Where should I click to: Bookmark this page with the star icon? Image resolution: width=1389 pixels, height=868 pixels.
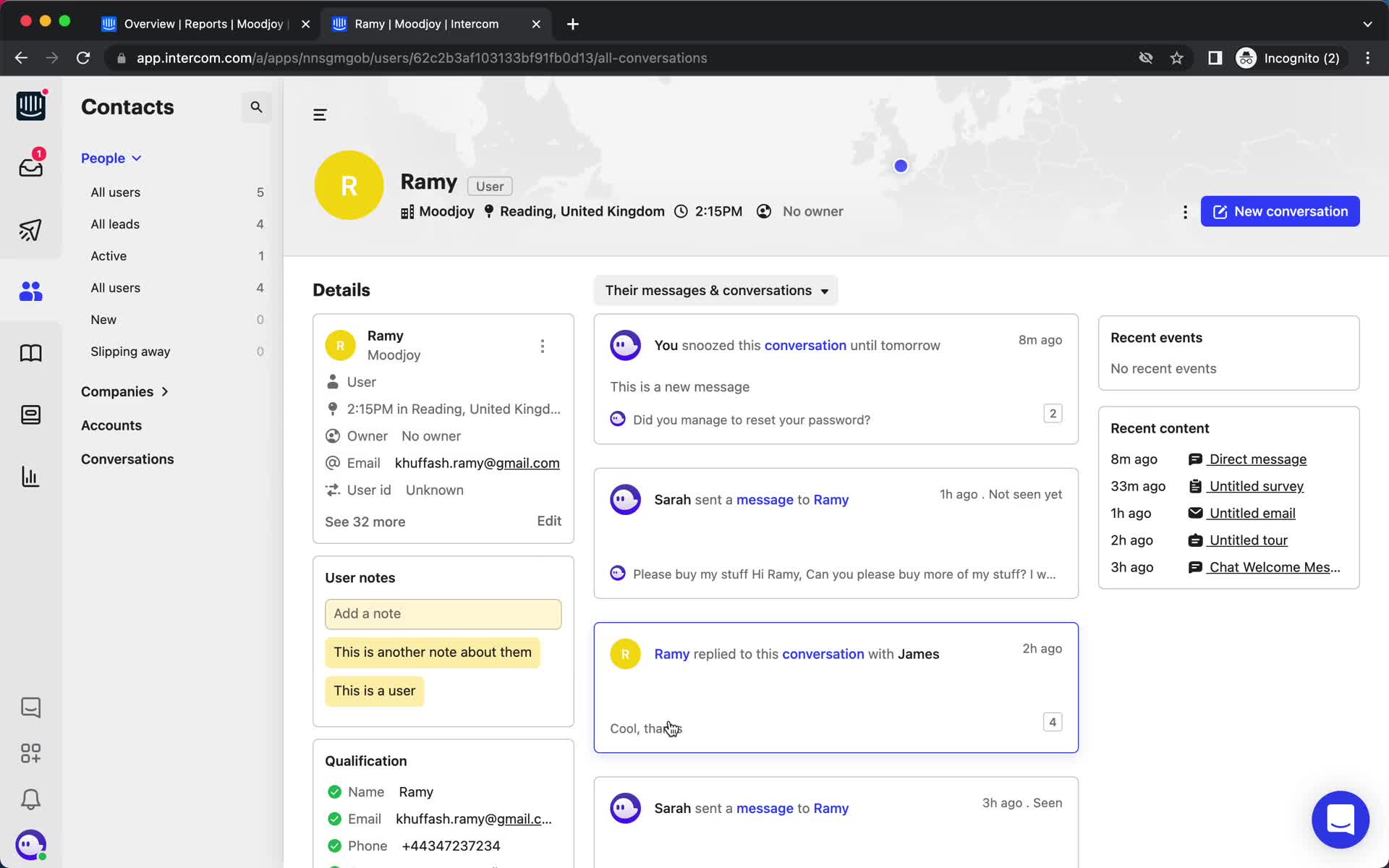(1177, 58)
